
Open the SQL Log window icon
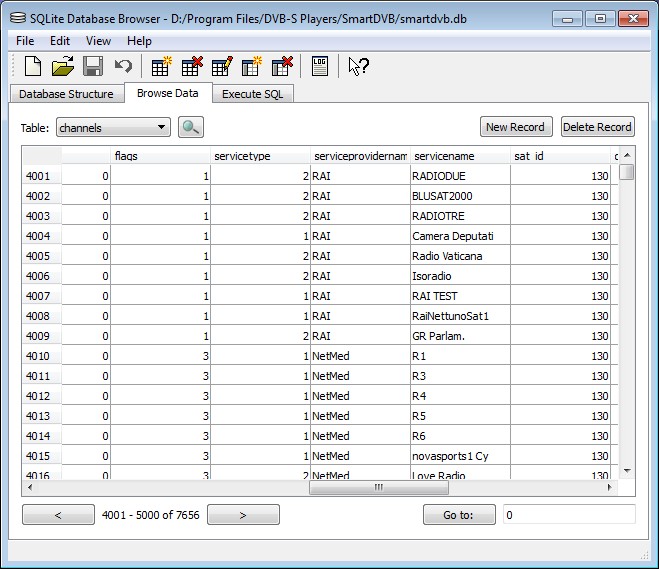click(x=320, y=66)
